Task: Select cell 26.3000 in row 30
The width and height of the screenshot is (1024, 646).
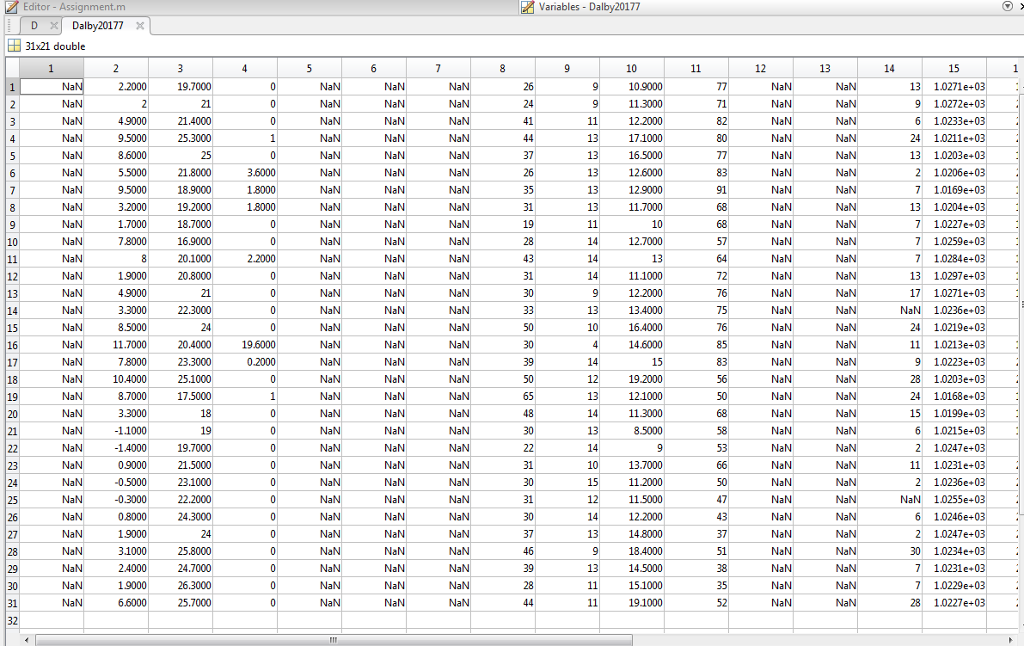Action: (x=180, y=586)
